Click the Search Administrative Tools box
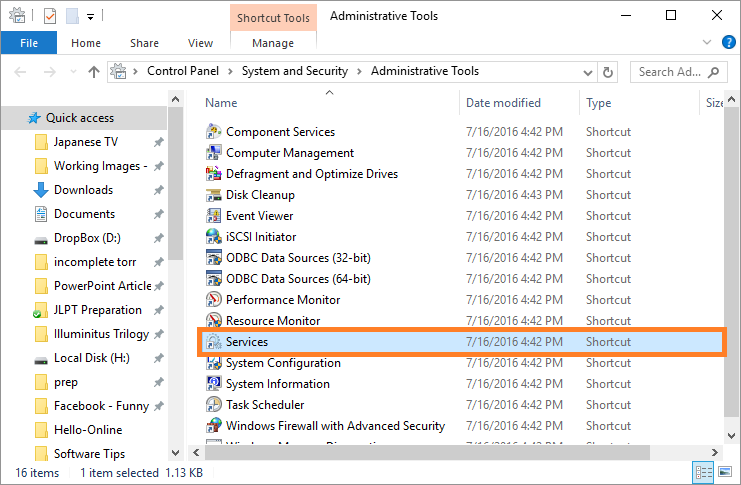 pos(679,72)
